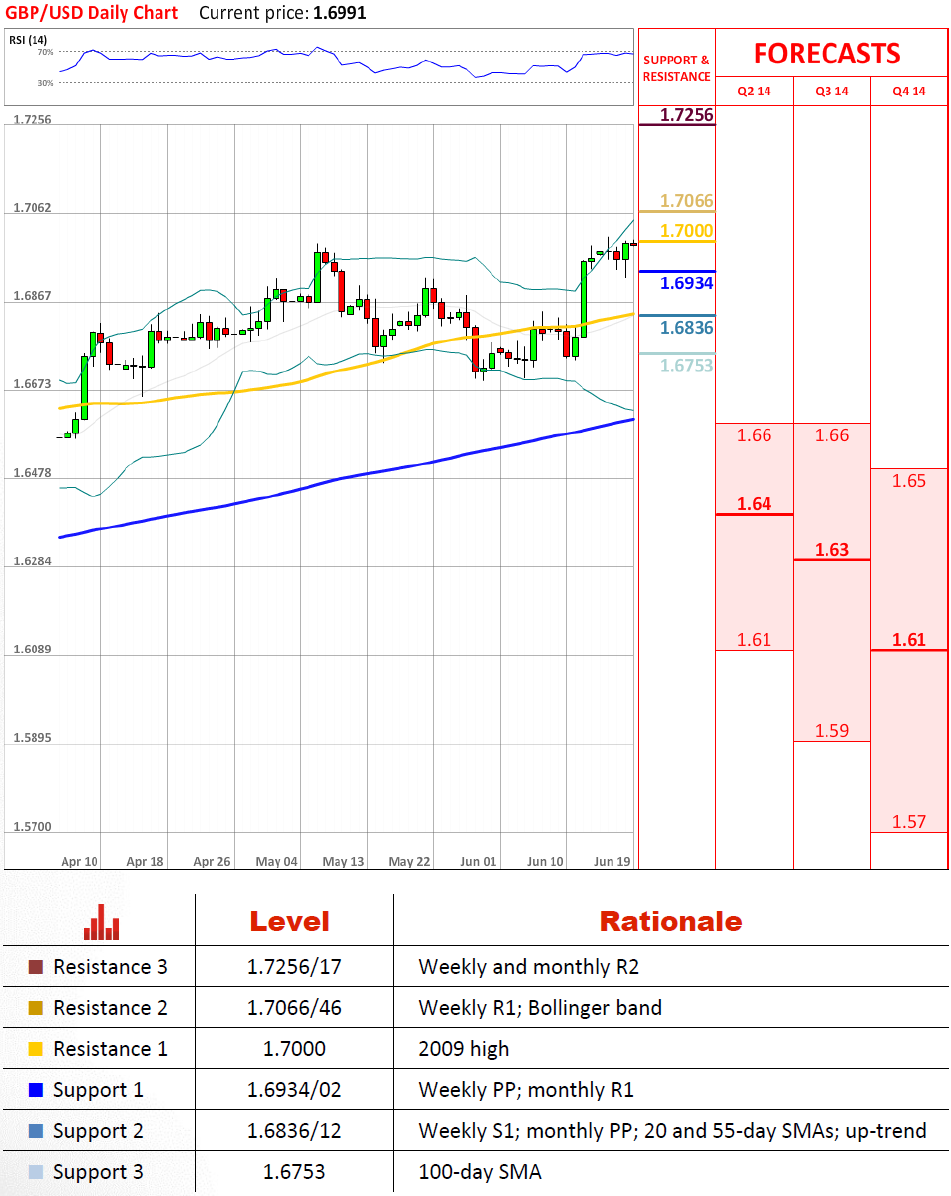Click the current price value 1.6991

tap(339, 13)
